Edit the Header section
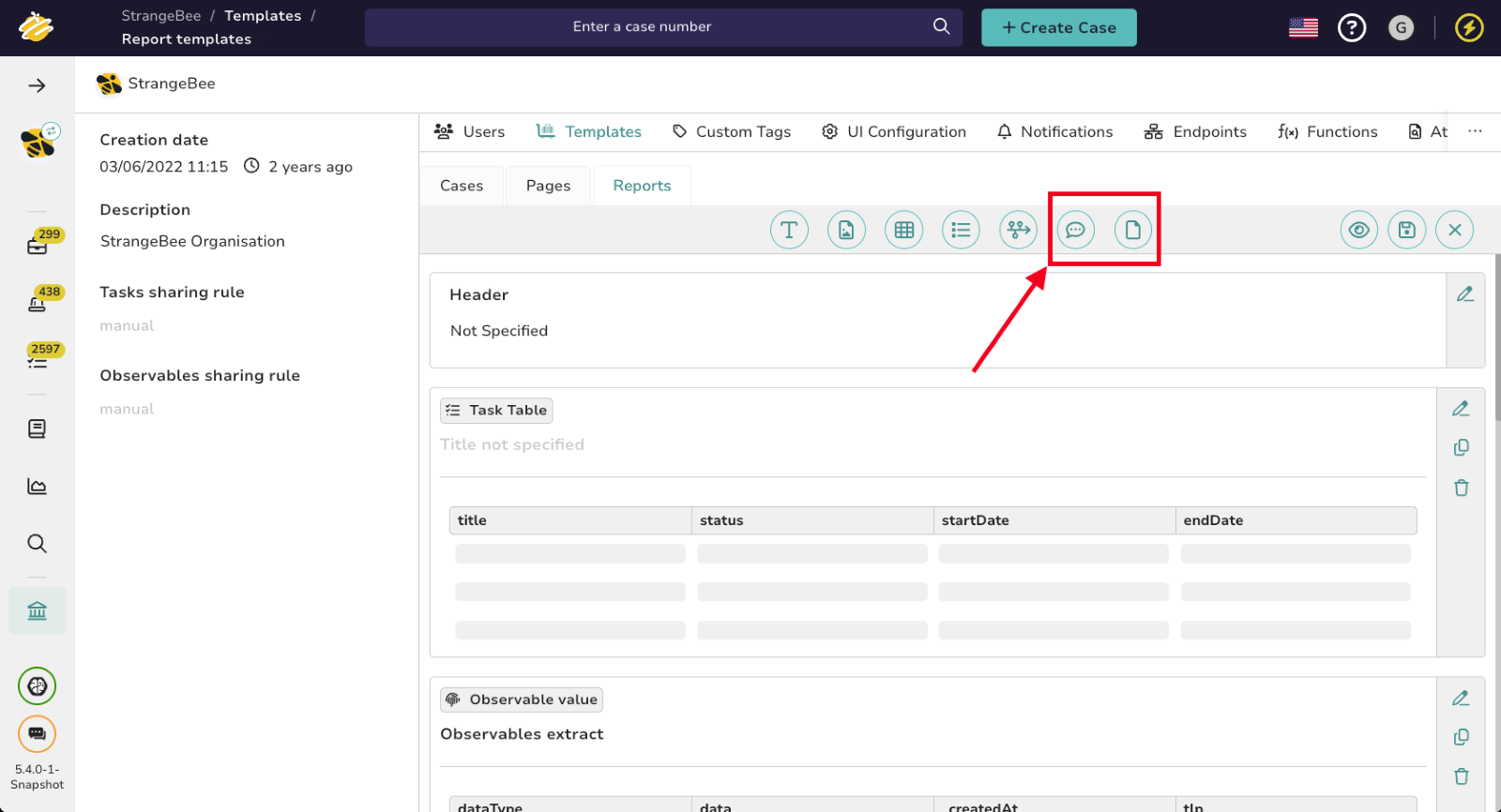The width and height of the screenshot is (1501, 812). click(x=1464, y=294)
